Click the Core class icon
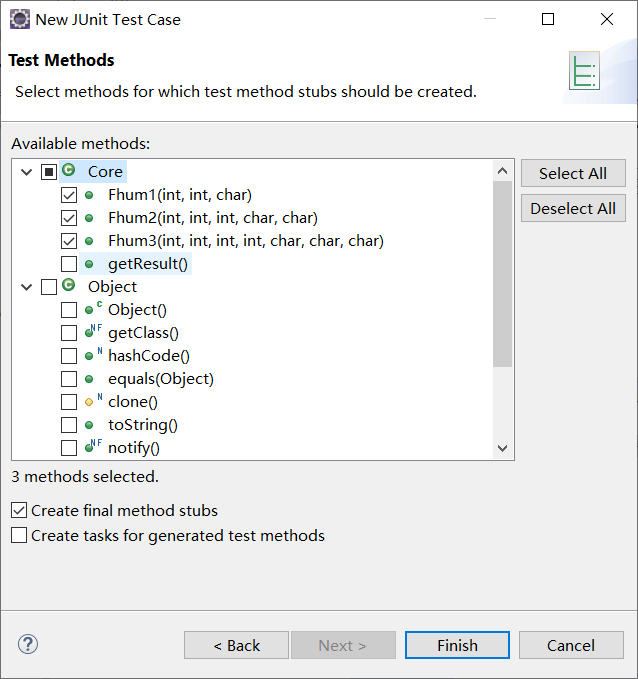 (x=69, y=171)
